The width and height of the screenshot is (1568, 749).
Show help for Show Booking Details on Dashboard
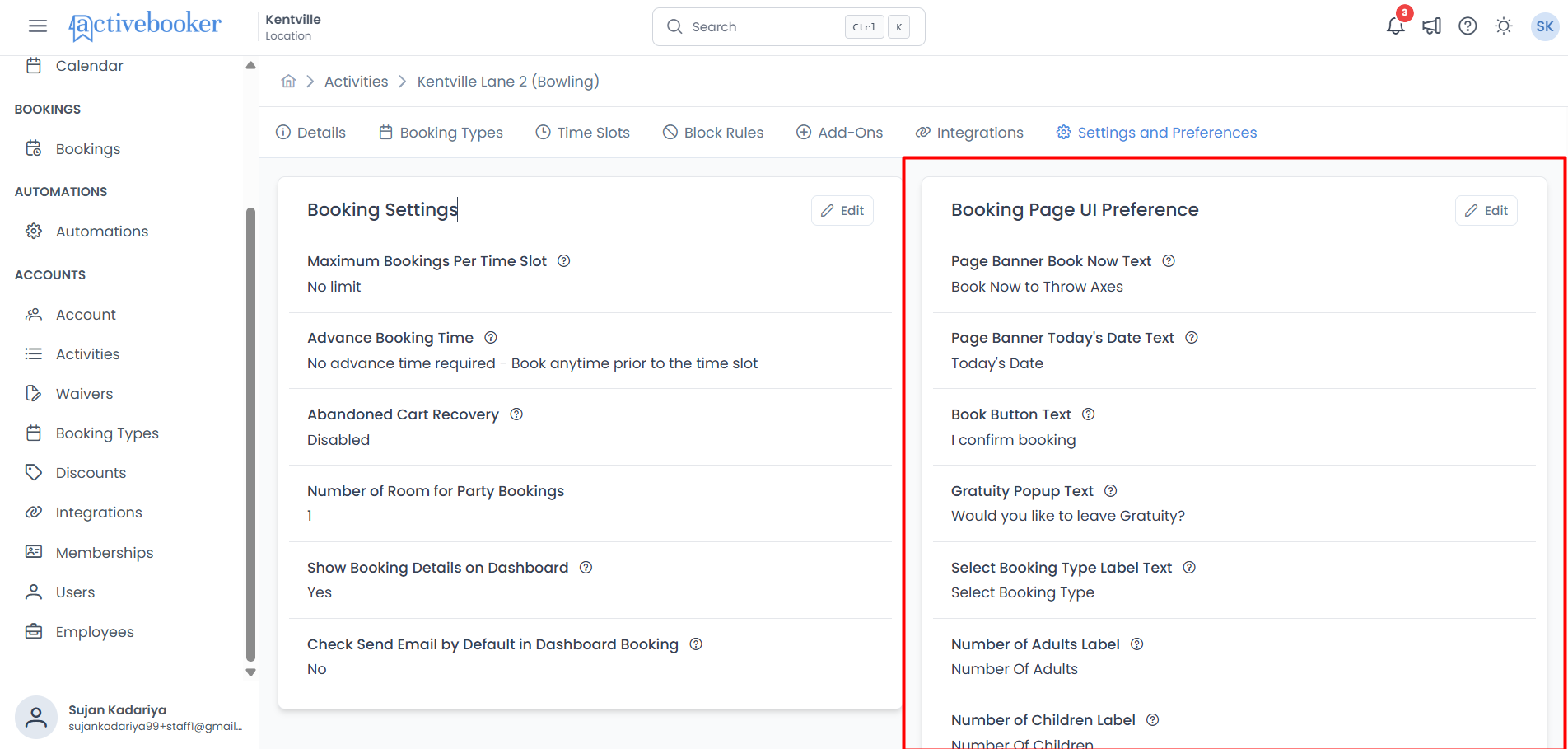click(x=586, y=568)
